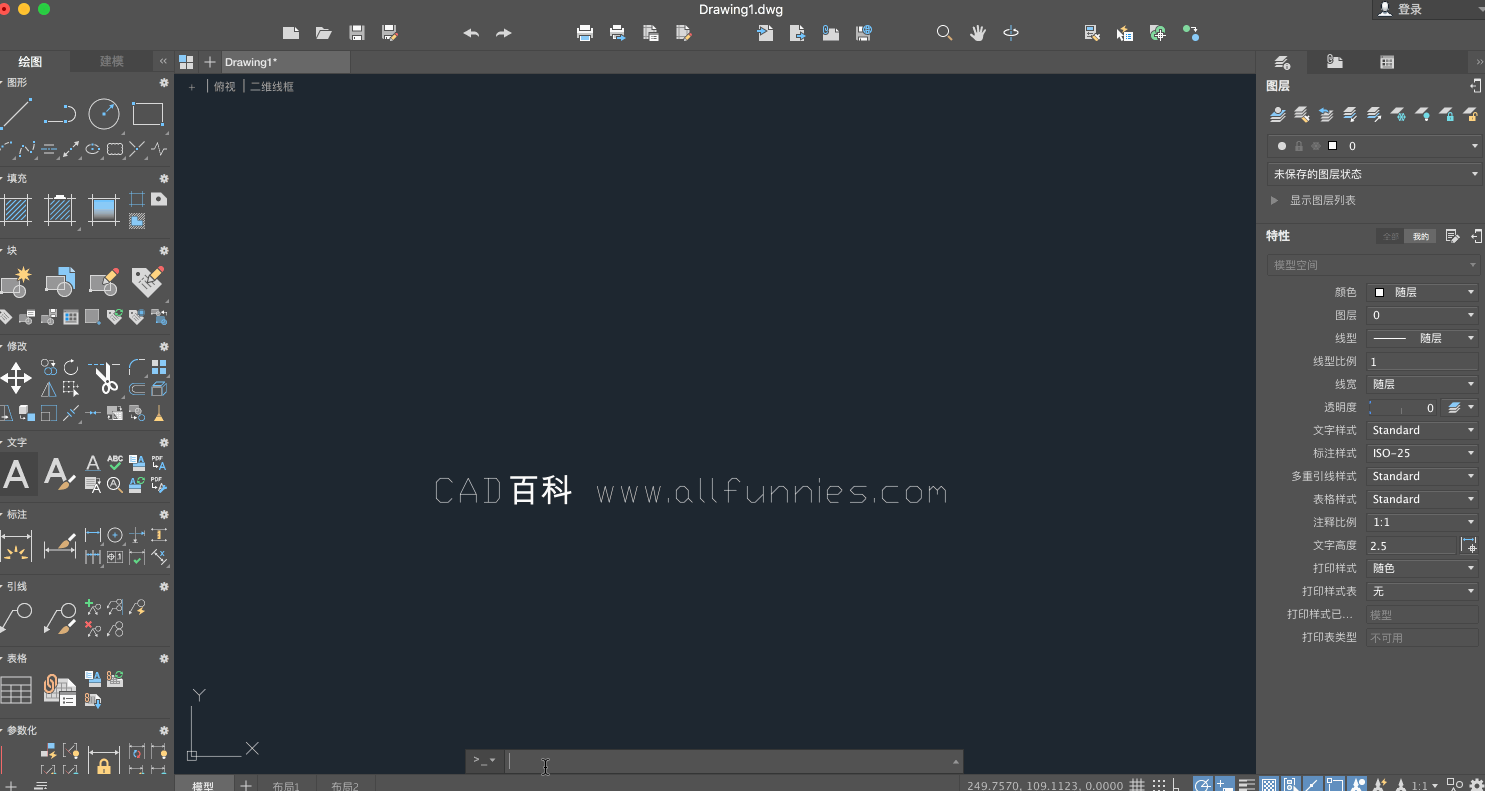This screenshot has height=791, width=1485.
Task: Toggle object snap in status bar
Action: tap(1335, 785)
